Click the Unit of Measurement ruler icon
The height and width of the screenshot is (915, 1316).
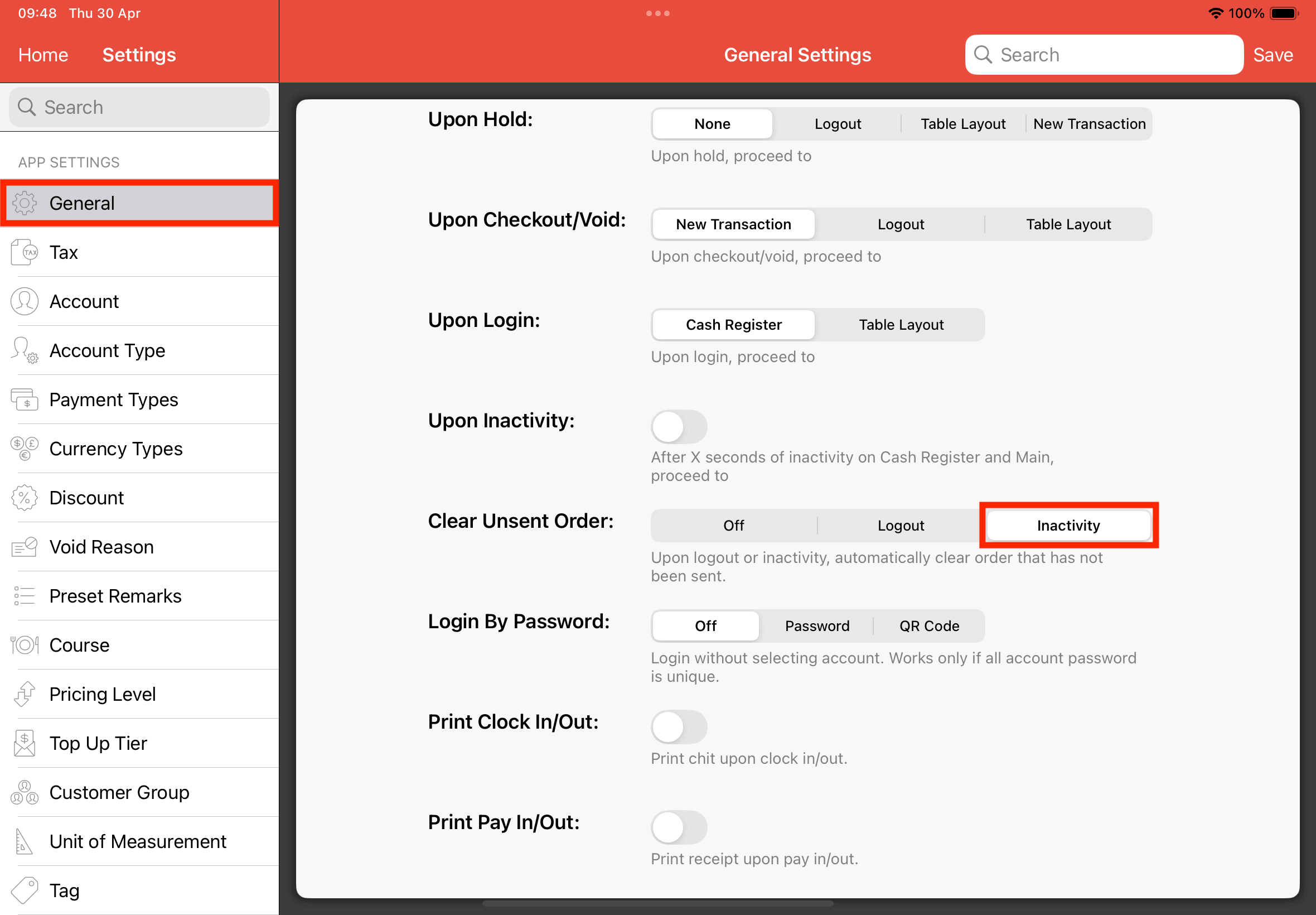tap(23, 841)
